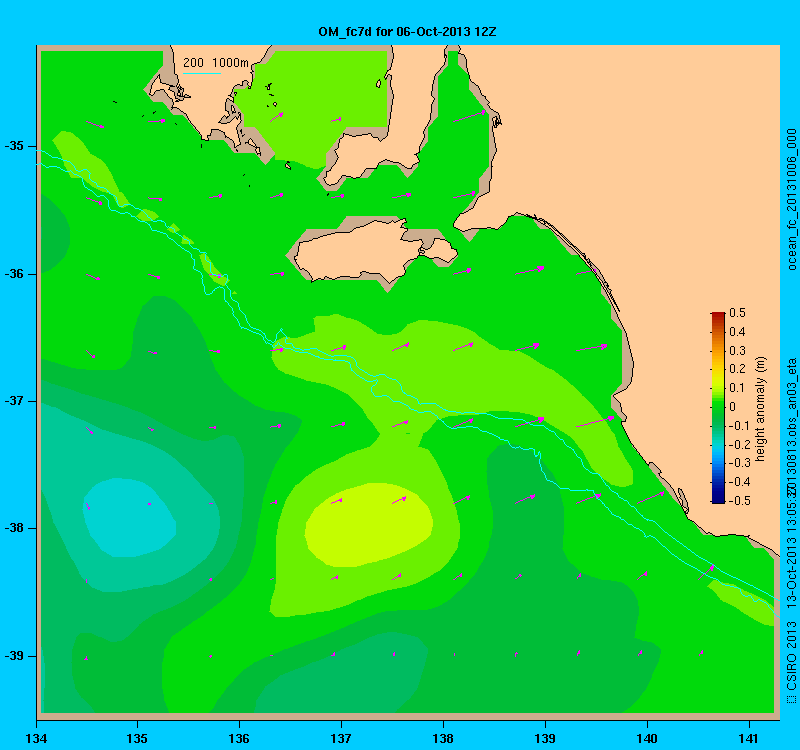The image size is (800, 750).
Task: Click the '134' longitude axis label
Action: tap(36, 739)
